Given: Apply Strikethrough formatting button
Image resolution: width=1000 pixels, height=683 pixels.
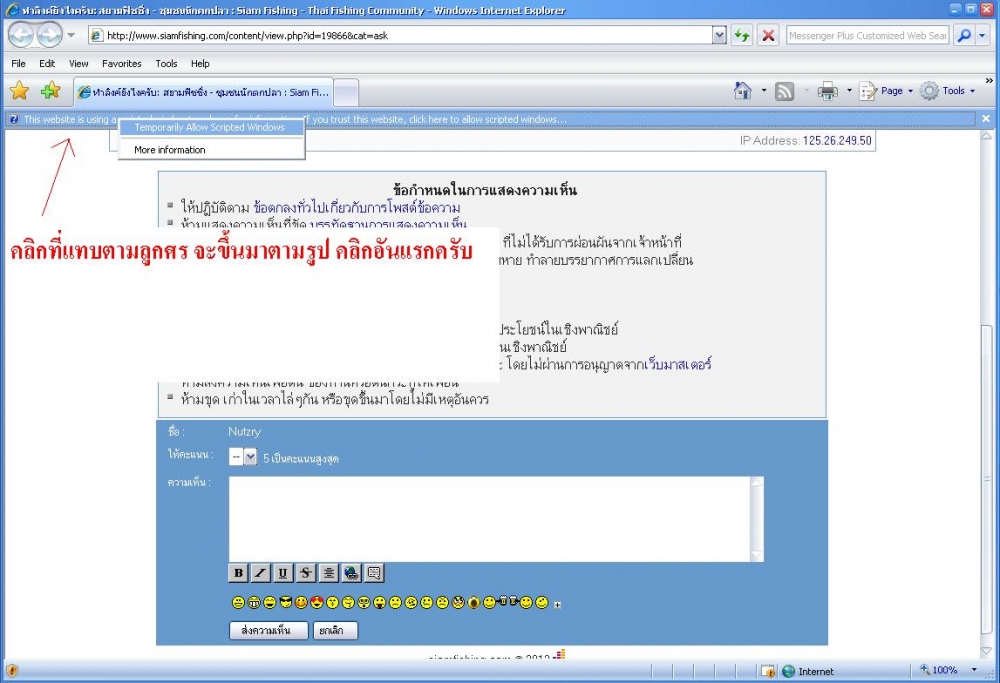Looking at the screenshot, I should [x=306, y=573].
